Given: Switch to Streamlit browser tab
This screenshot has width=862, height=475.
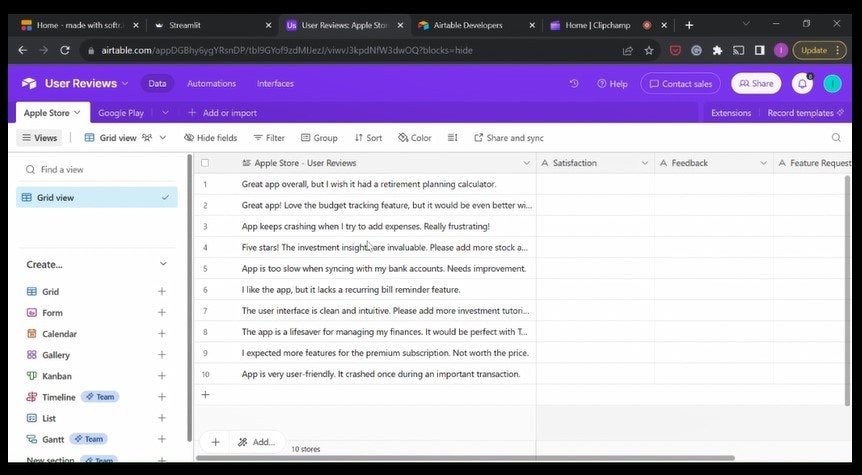Looking at the screenshot, I should click(211, 25).
